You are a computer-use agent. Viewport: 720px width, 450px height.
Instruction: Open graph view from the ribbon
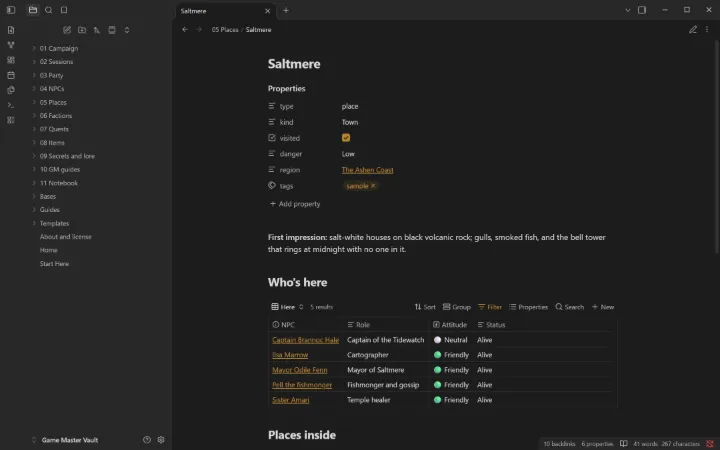(x=11, y=45)
